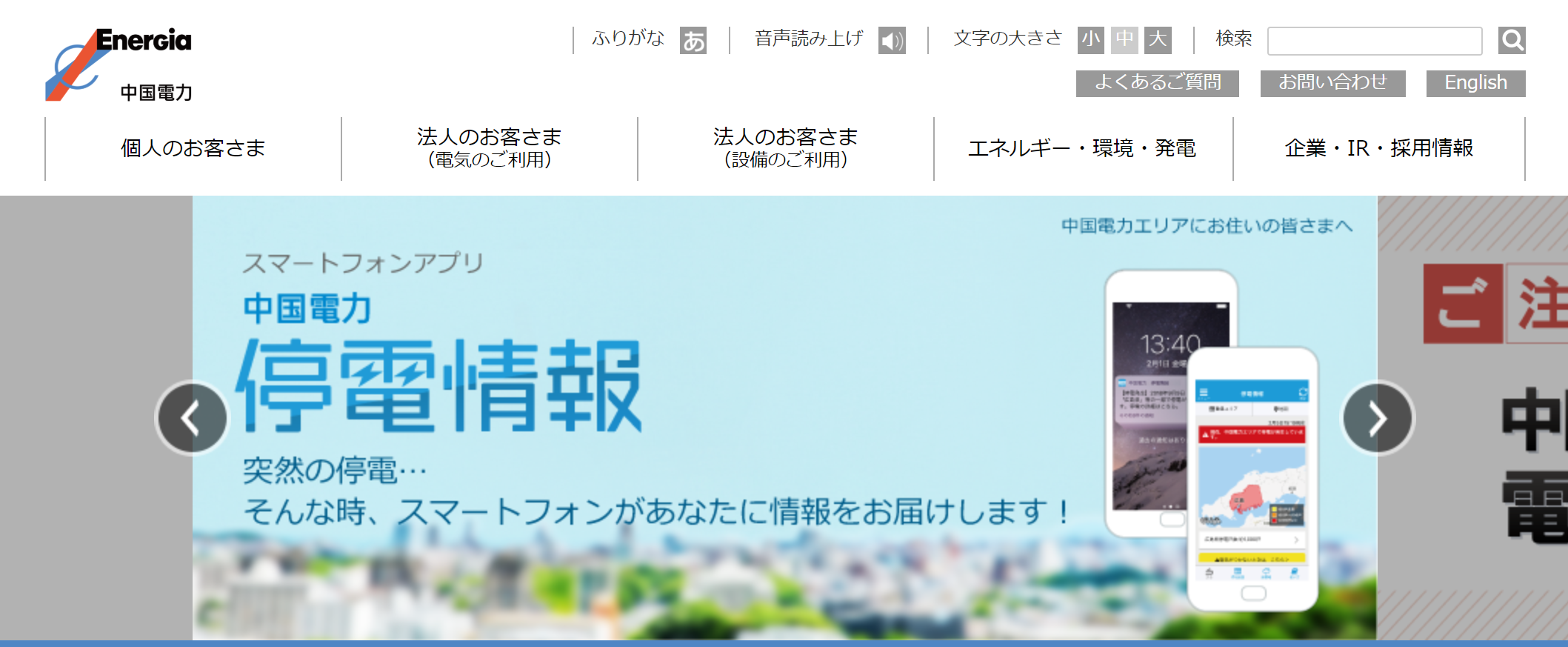Open 個人のお客さま menu
Viewport: 1568px width, 647px height.
pyautogui.click(x=193, y=148)
